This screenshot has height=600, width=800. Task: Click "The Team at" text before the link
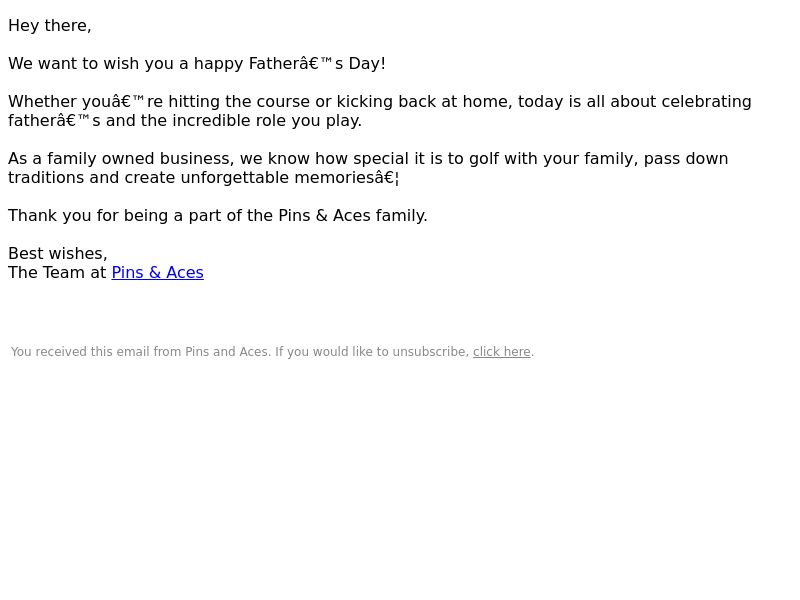57,272
